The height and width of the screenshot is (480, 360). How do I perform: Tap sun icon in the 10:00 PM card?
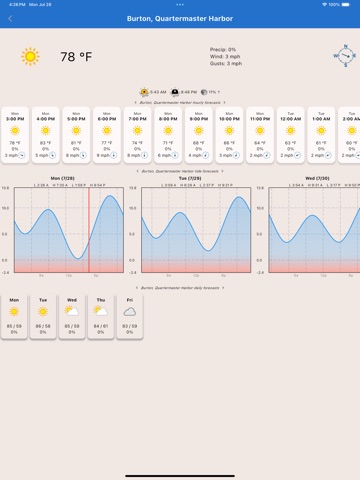coord(229,131)
